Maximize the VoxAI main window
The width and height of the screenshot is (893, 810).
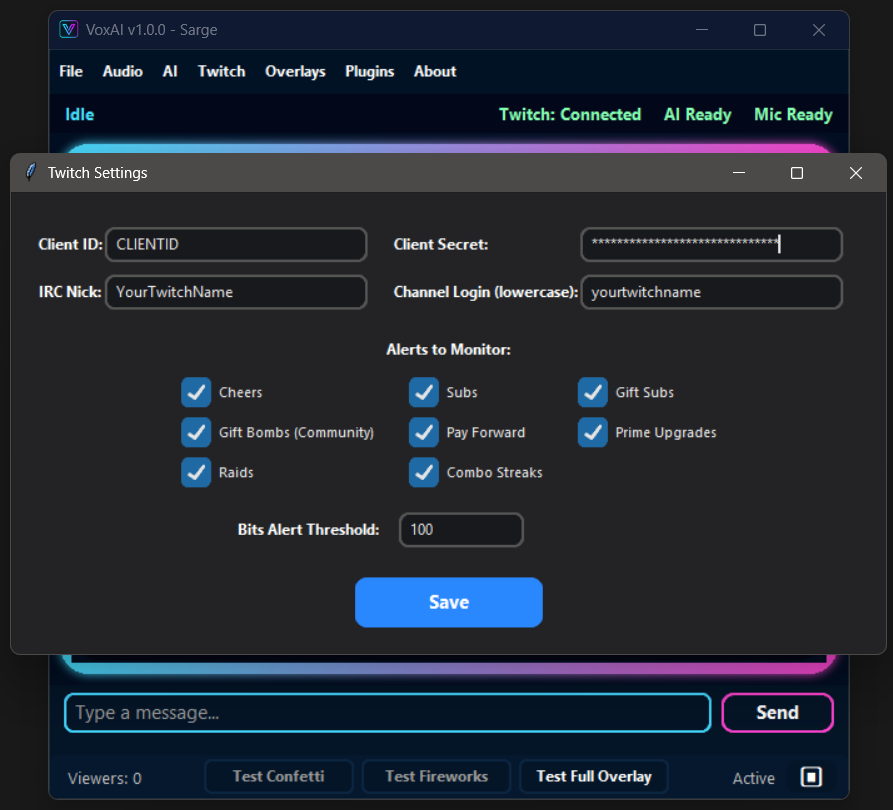click(760, 30)
